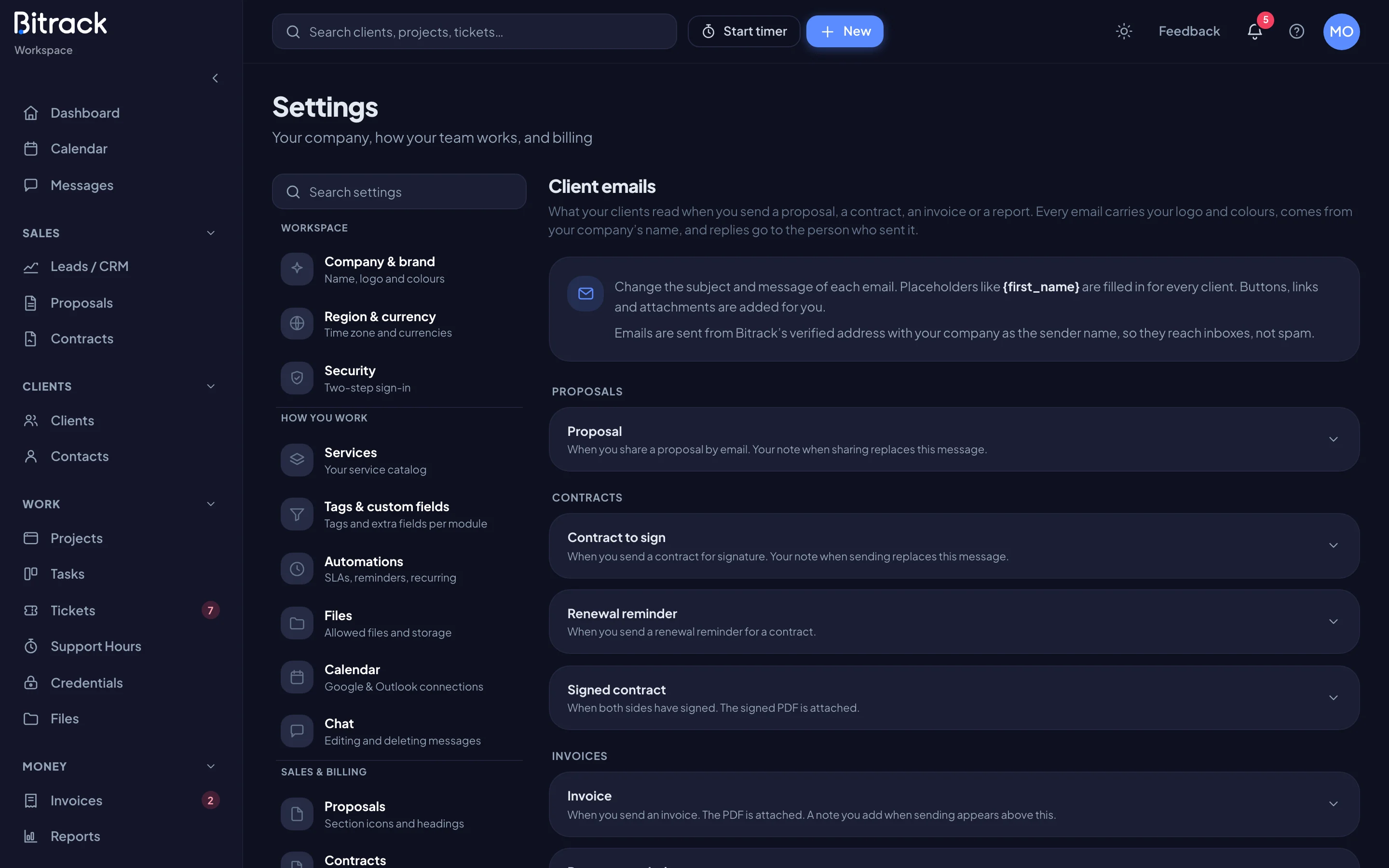The width and height of the screenshot is (1389, 868).
Task: Toggle the light/dark theme sun icon
Action: click(1123, 31)
